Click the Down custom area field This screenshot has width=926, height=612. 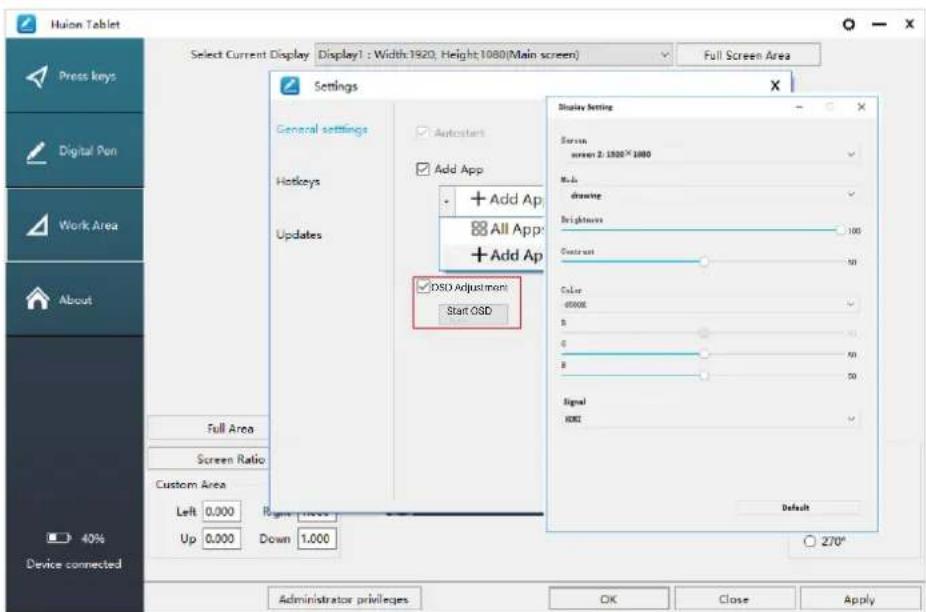(x=317, y=539)
